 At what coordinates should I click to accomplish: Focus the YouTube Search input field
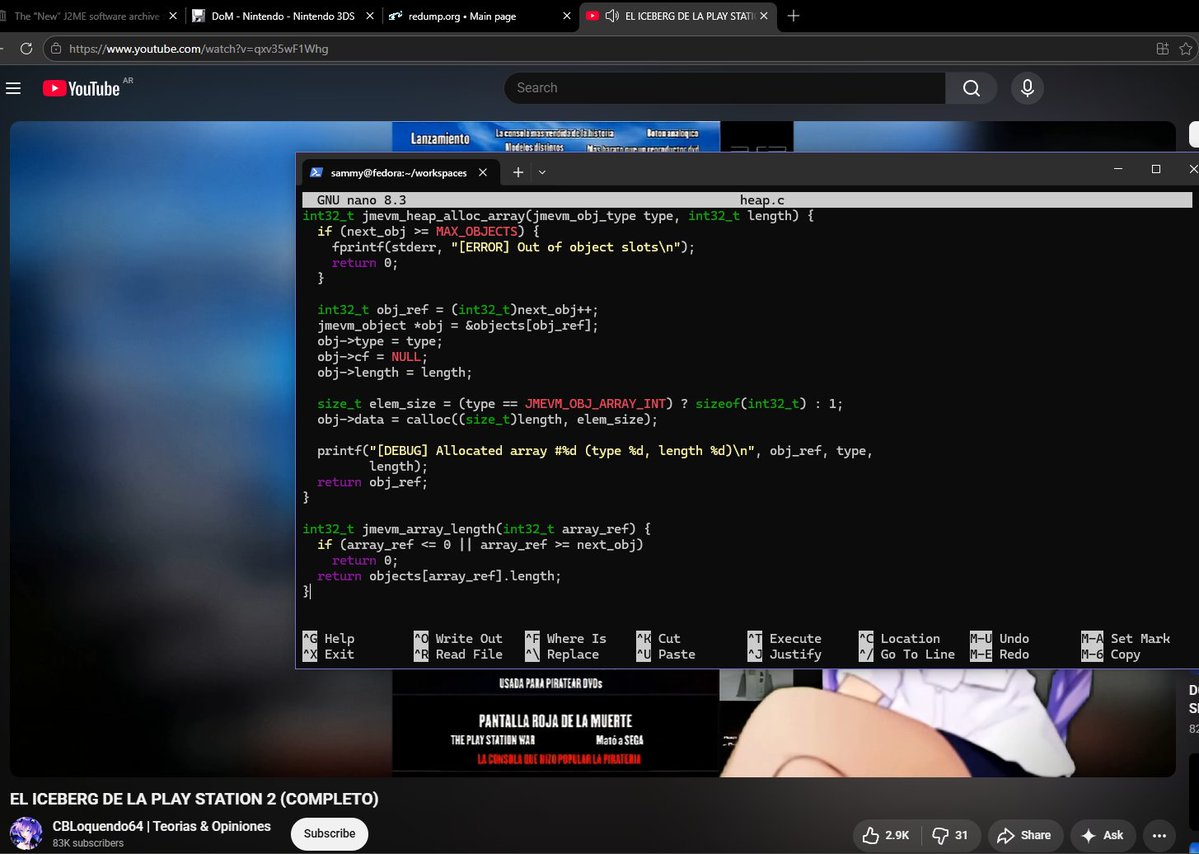click(724, 88)
